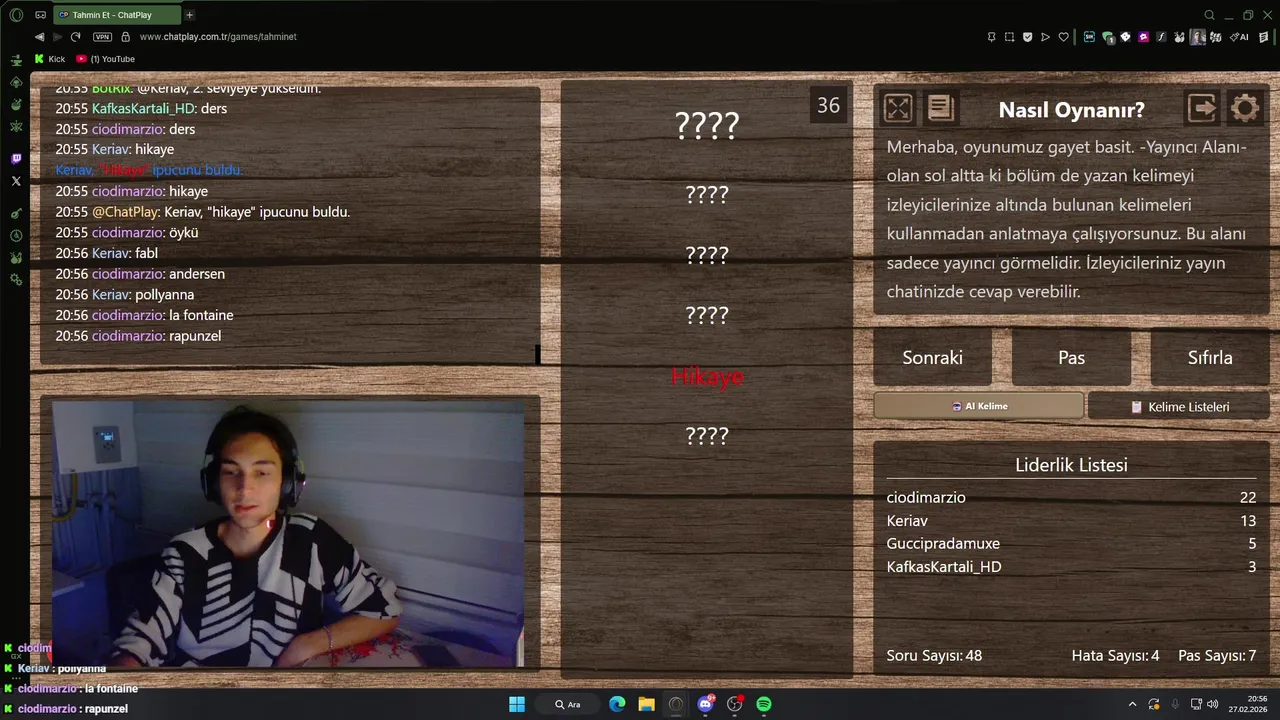Toggle fullscreen mode in the game panel
Image resolution: width=1280 pixels, height=720 pixels.
898,108
